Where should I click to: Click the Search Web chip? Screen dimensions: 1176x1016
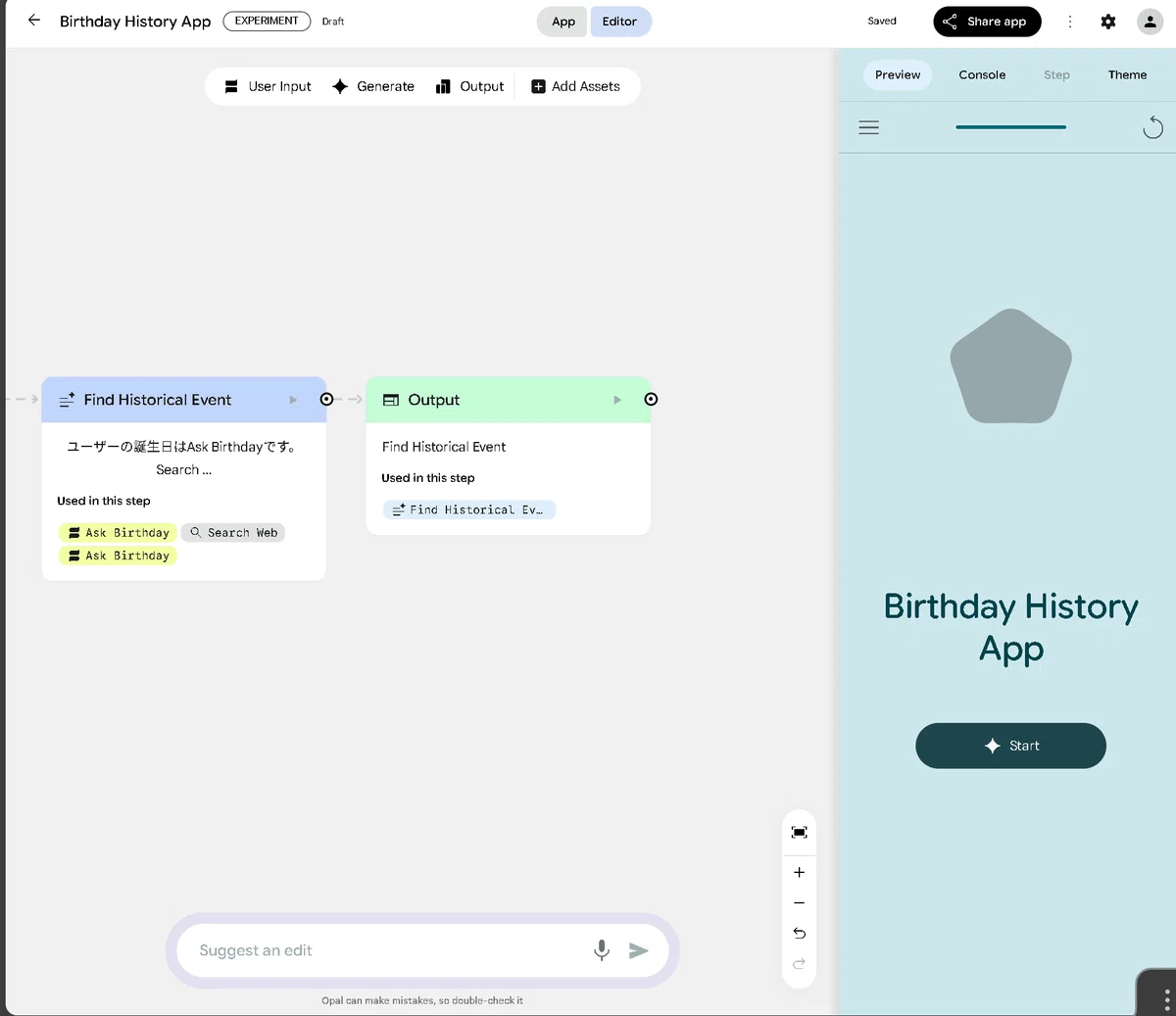[233, 533]
